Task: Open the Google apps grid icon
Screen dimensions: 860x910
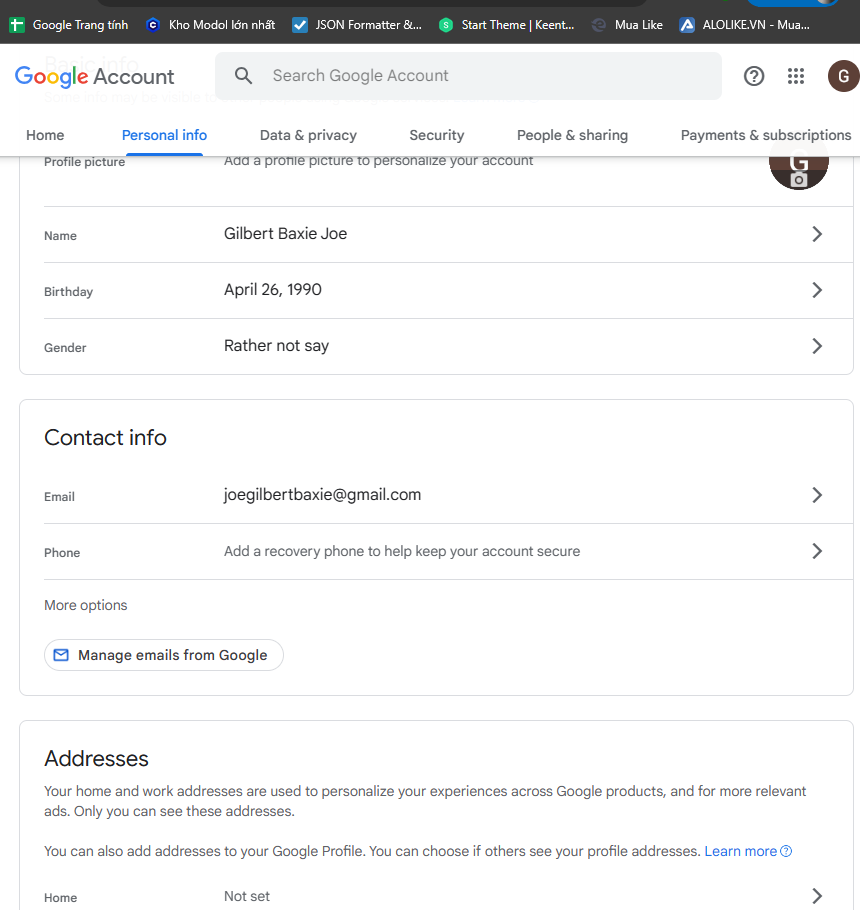Action: coord(796,76)
